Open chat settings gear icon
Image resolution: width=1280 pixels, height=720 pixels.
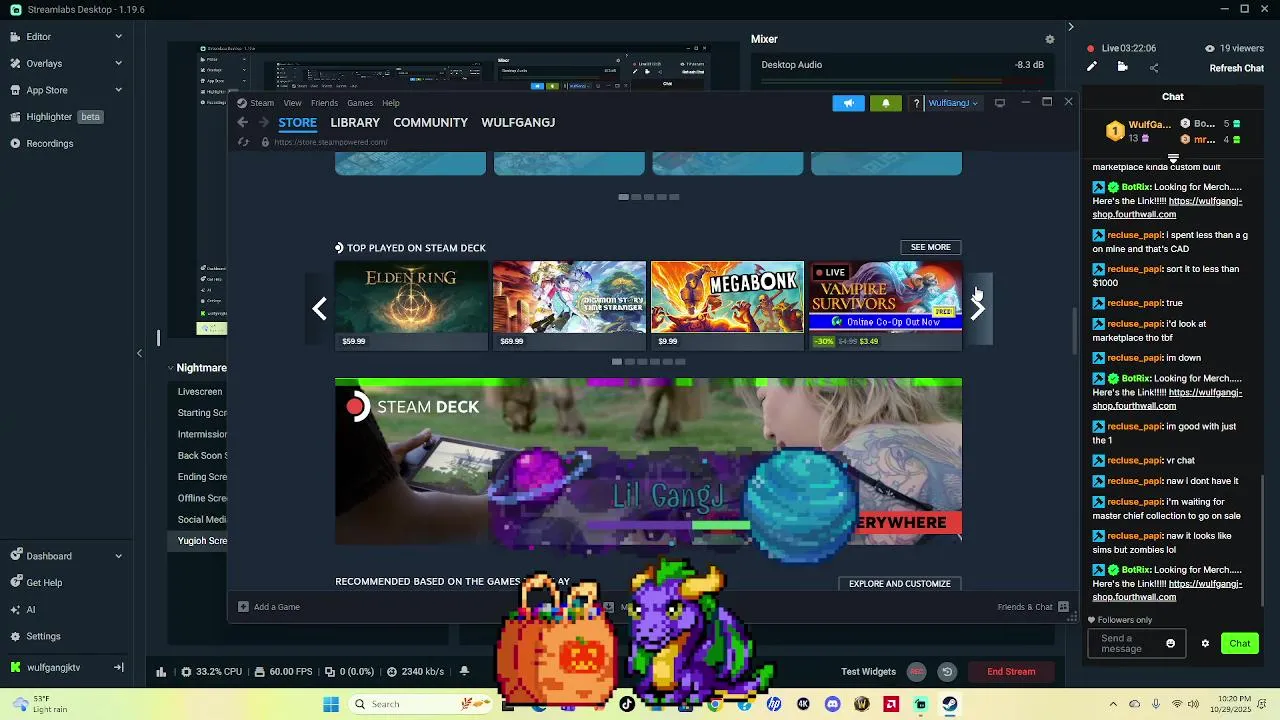(1205, 643)
